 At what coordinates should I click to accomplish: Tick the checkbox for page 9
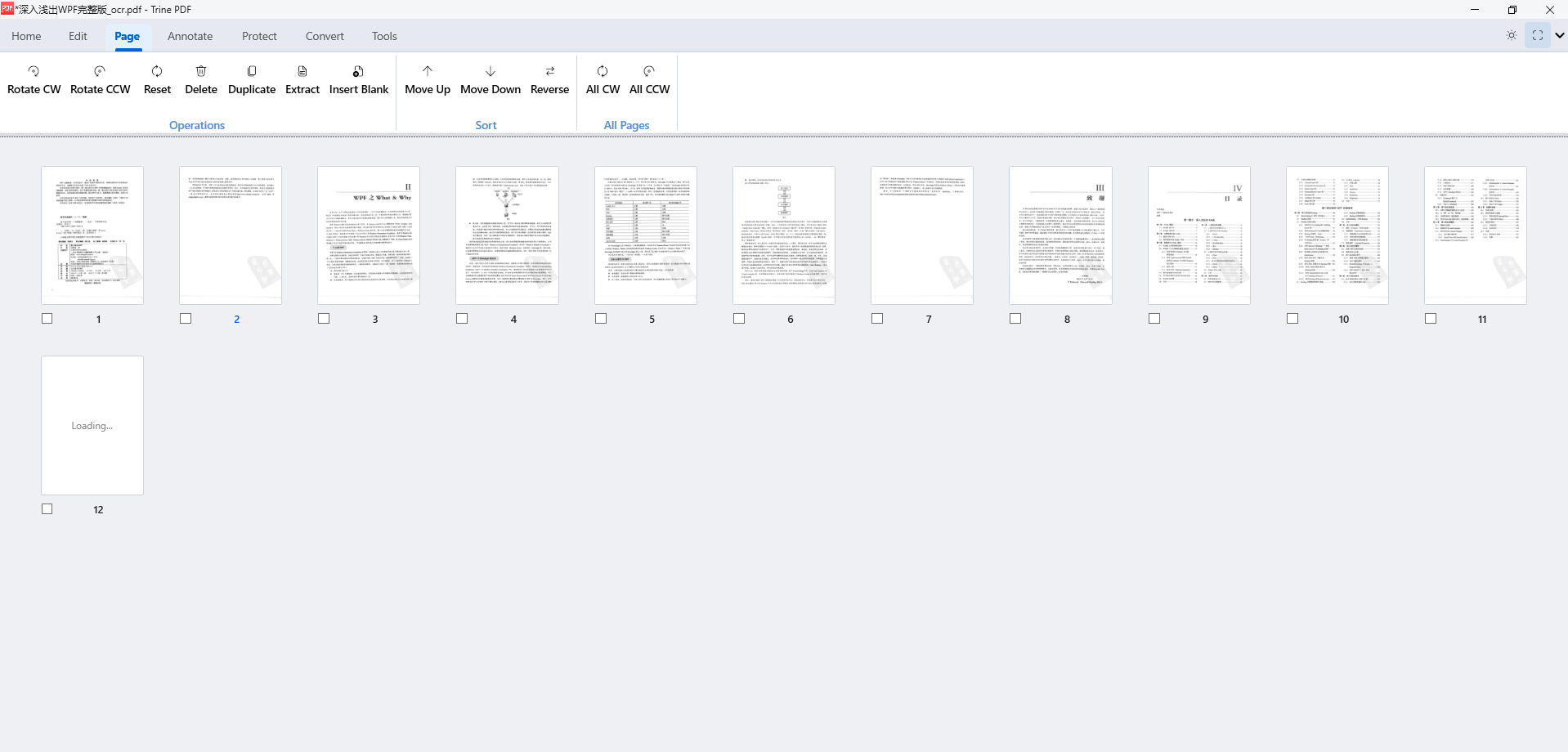point(1154,319)
